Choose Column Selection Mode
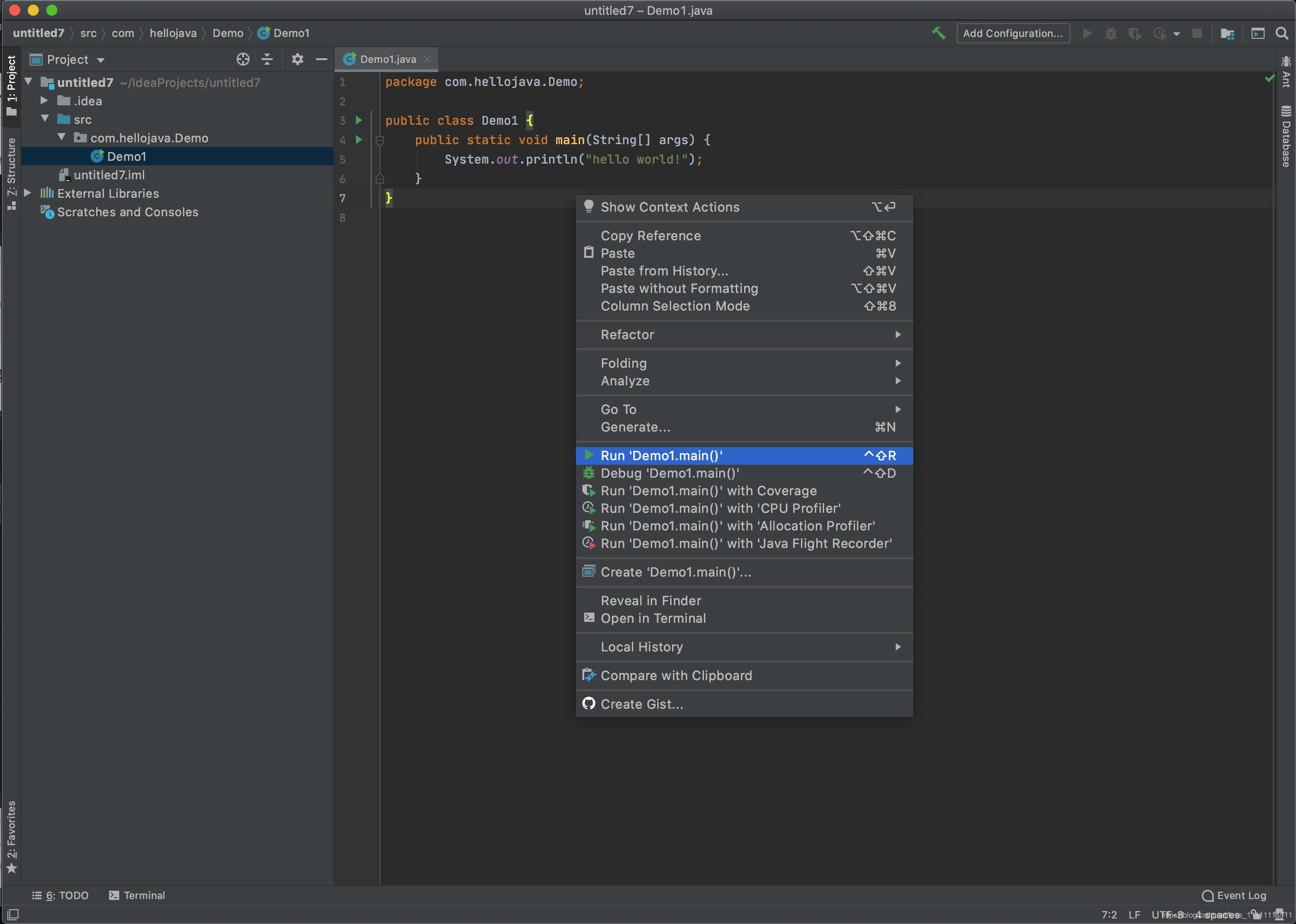The width and height of the screenshot is (1296, 924). pyautogui.click(x=745, y=306)
